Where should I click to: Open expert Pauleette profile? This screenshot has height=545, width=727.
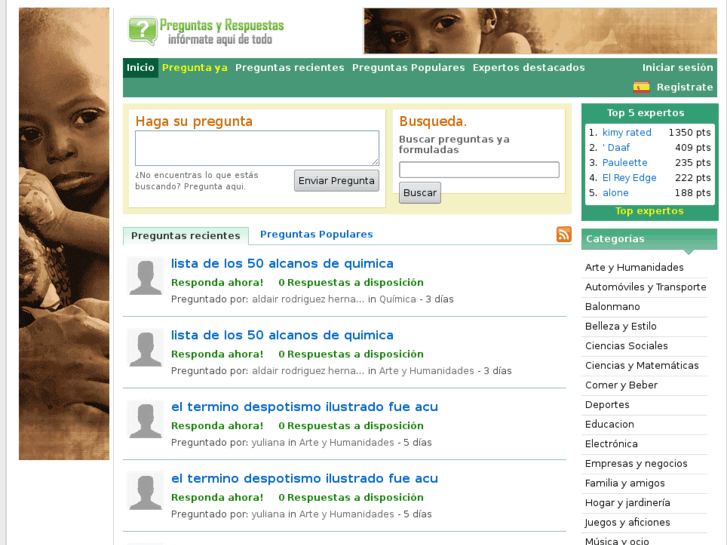(x=625, y=162)
